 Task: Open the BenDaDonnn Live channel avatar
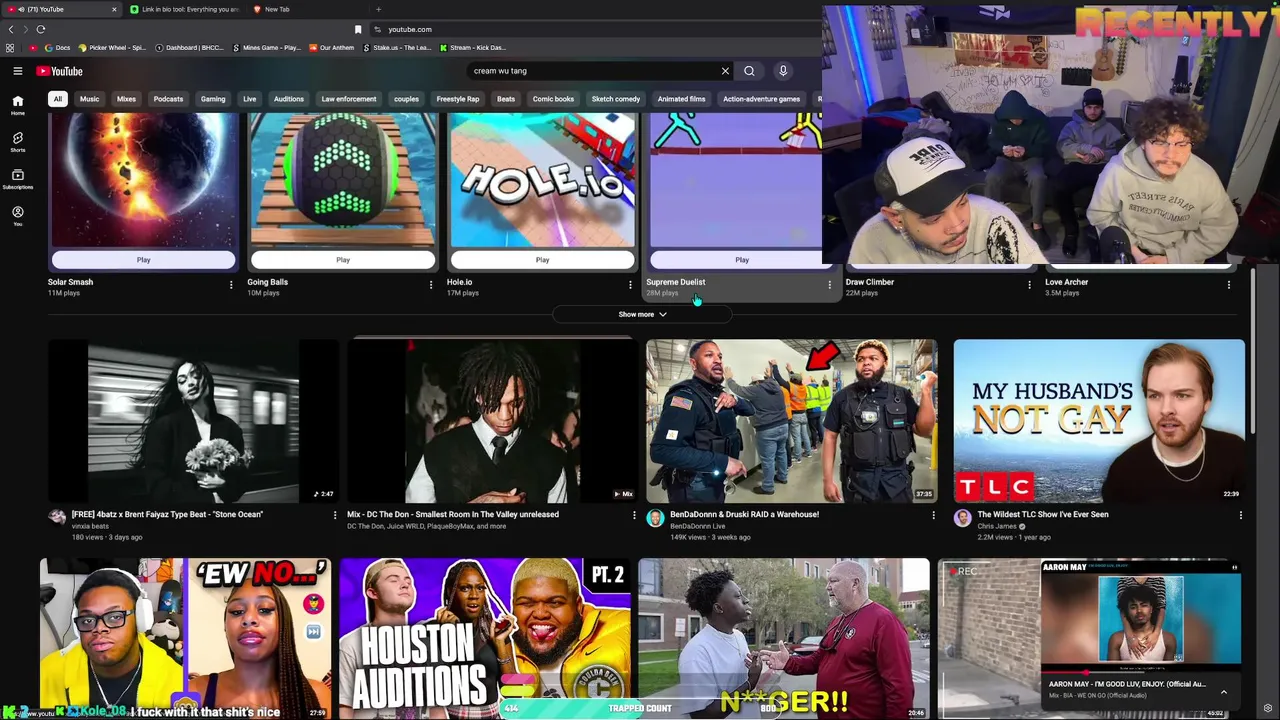655,518
